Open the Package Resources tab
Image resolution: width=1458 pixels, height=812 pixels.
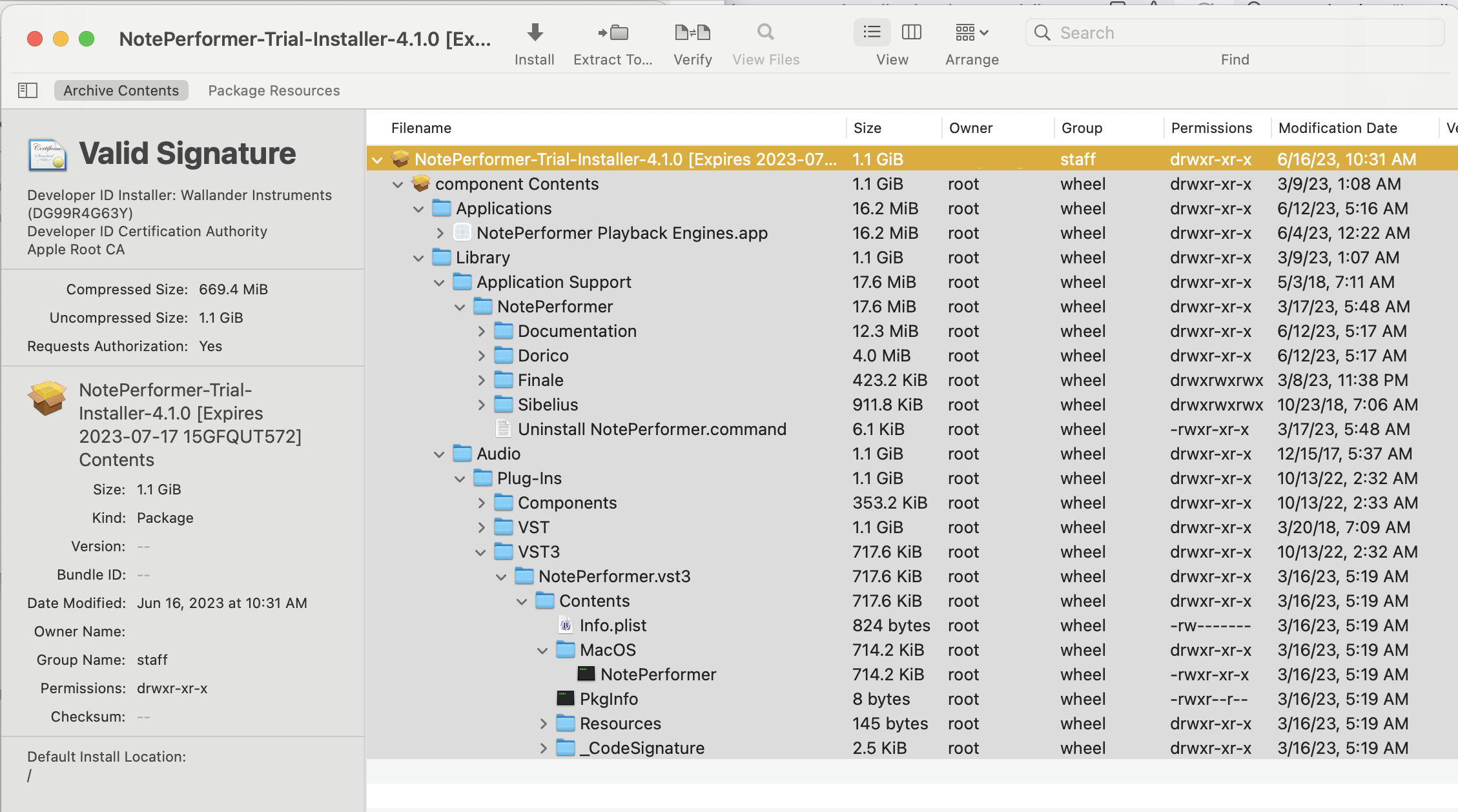tap(274, 90)
